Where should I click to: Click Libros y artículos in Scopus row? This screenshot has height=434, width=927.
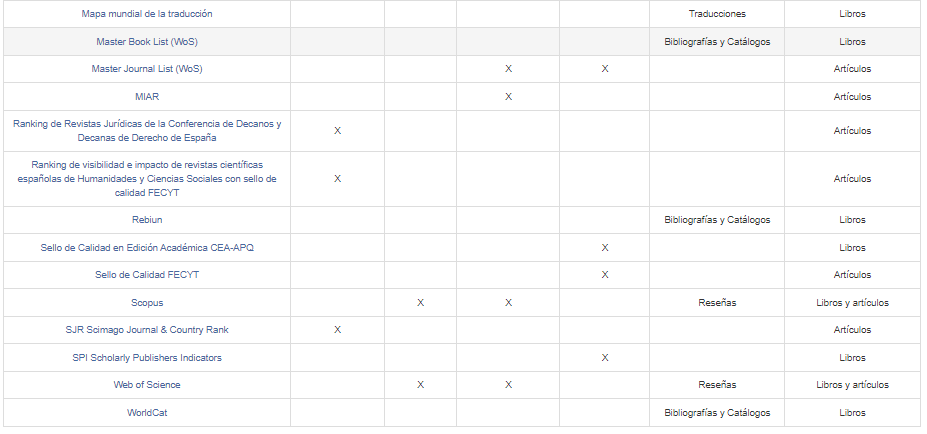pos(852,302)
